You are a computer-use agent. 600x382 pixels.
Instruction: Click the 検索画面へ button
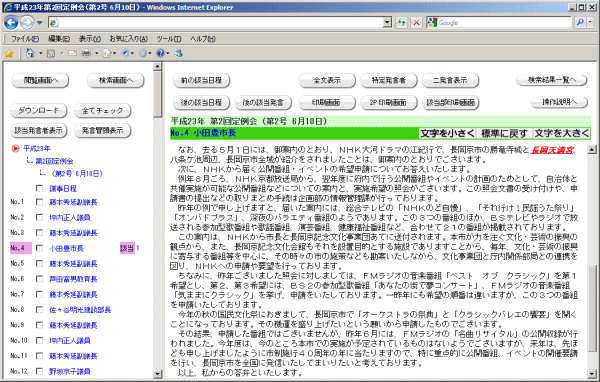(x=116, y=80)
